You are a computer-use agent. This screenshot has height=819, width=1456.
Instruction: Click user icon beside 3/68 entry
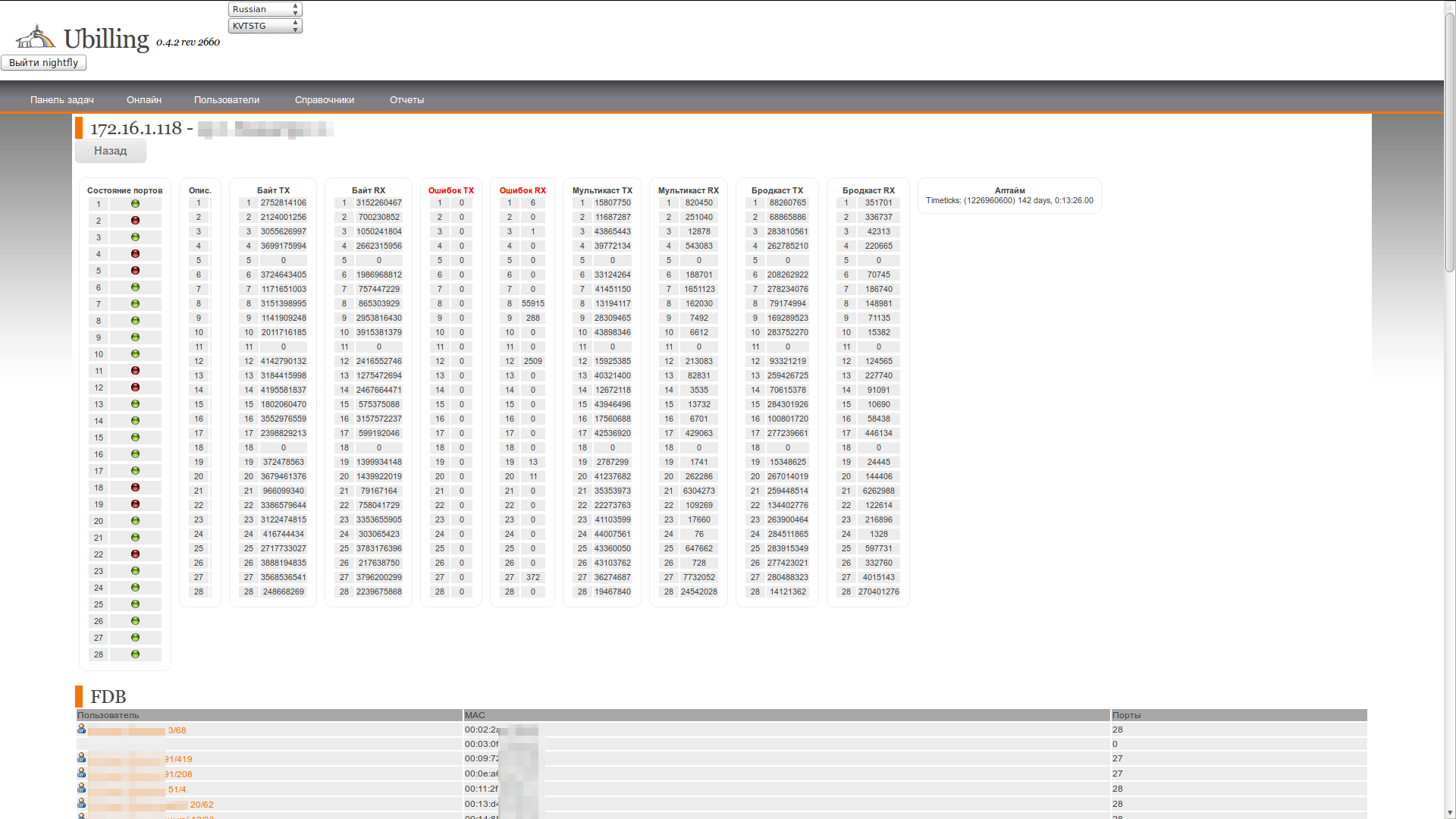pyautogui.click(x=81, y=729)
